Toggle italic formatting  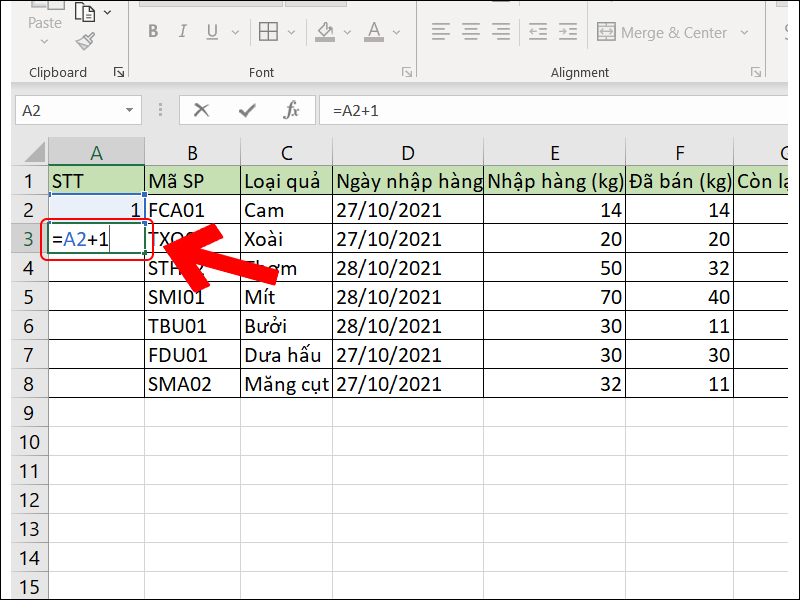pyautogui.click(x=182, y=31)
